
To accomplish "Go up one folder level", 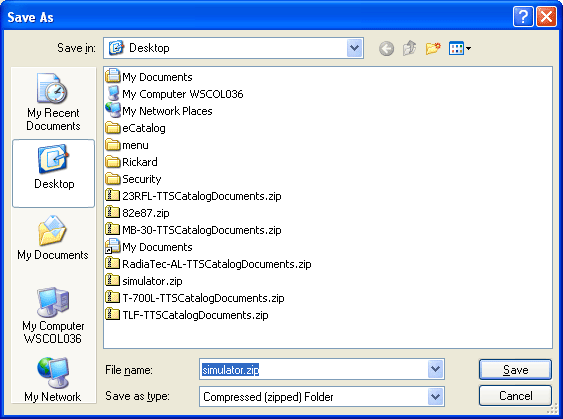I will (410, 48).
